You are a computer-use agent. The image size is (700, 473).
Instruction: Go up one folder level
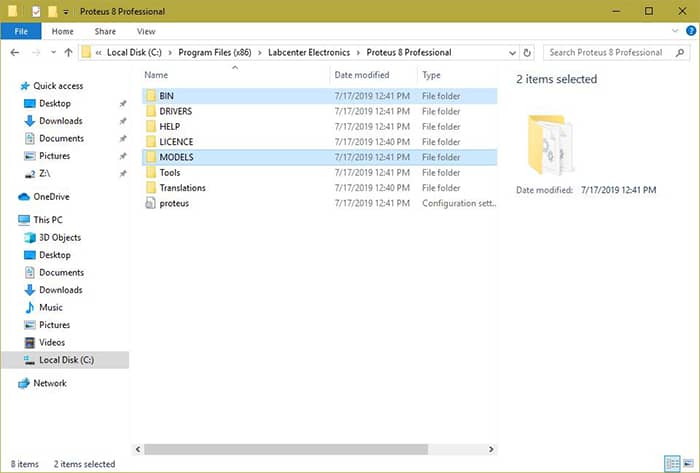tap(68, 53)
